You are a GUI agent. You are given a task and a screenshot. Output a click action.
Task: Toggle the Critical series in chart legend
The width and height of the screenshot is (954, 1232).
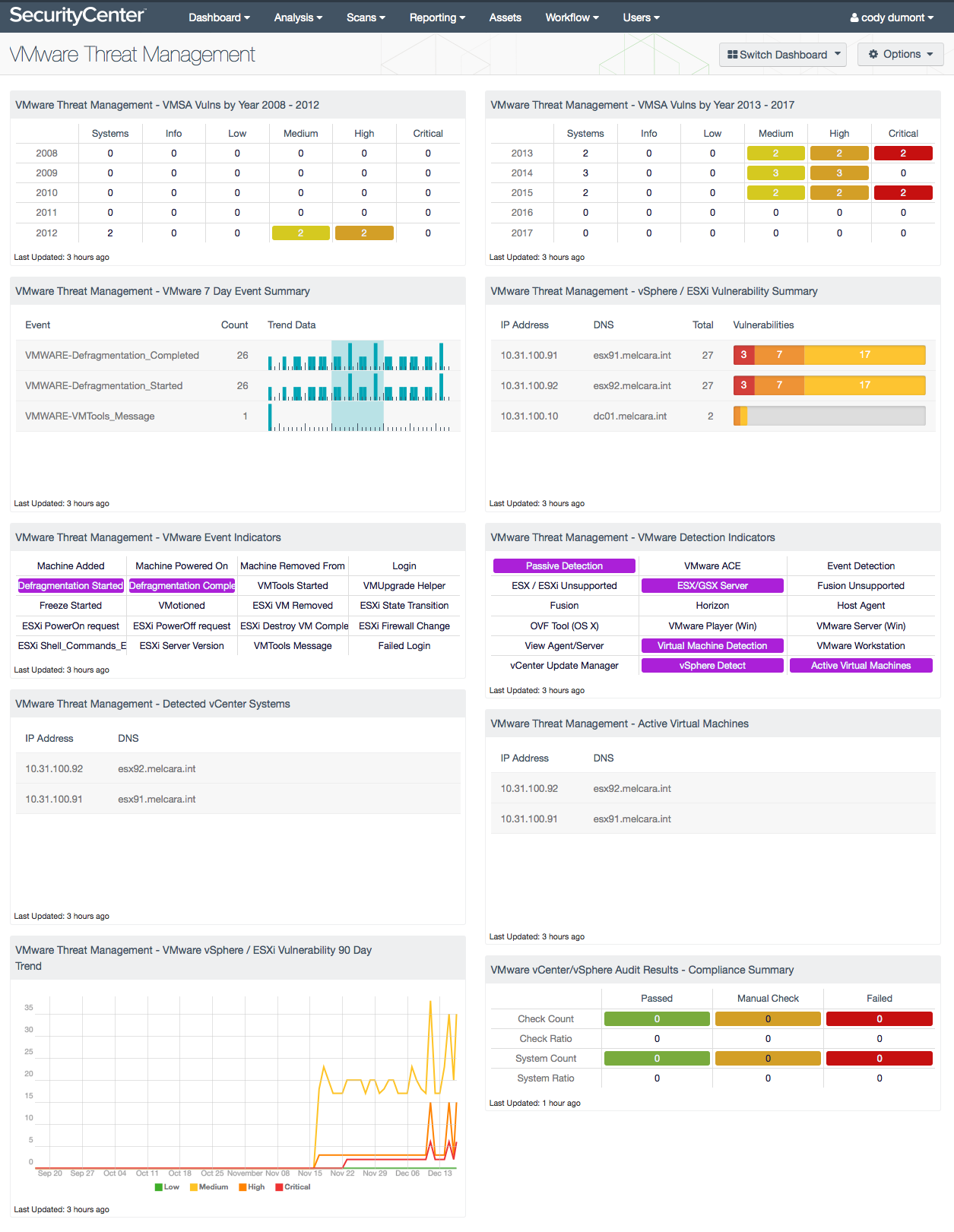coord(293,1187)
